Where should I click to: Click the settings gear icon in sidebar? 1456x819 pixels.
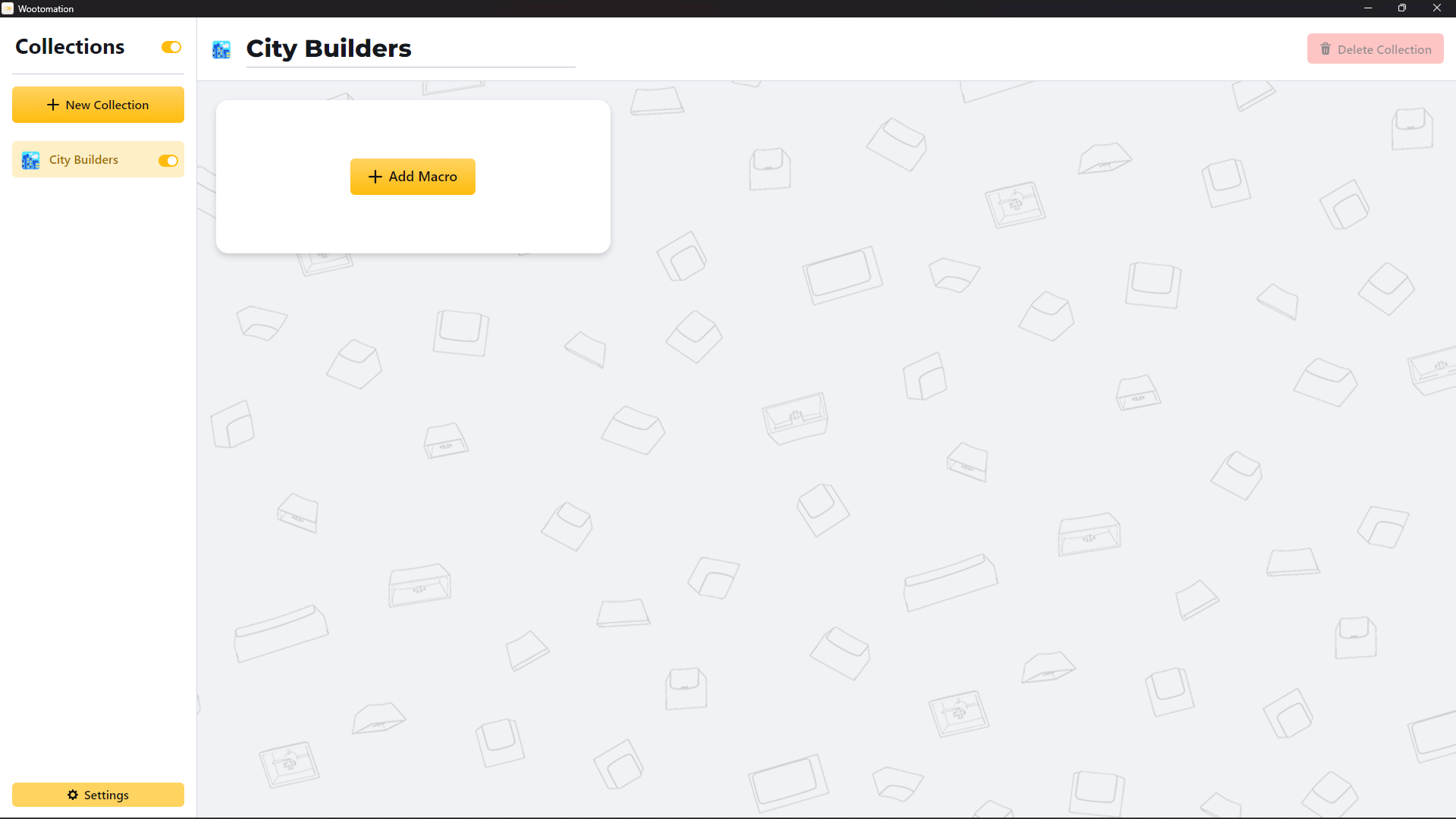click(73, 794)
